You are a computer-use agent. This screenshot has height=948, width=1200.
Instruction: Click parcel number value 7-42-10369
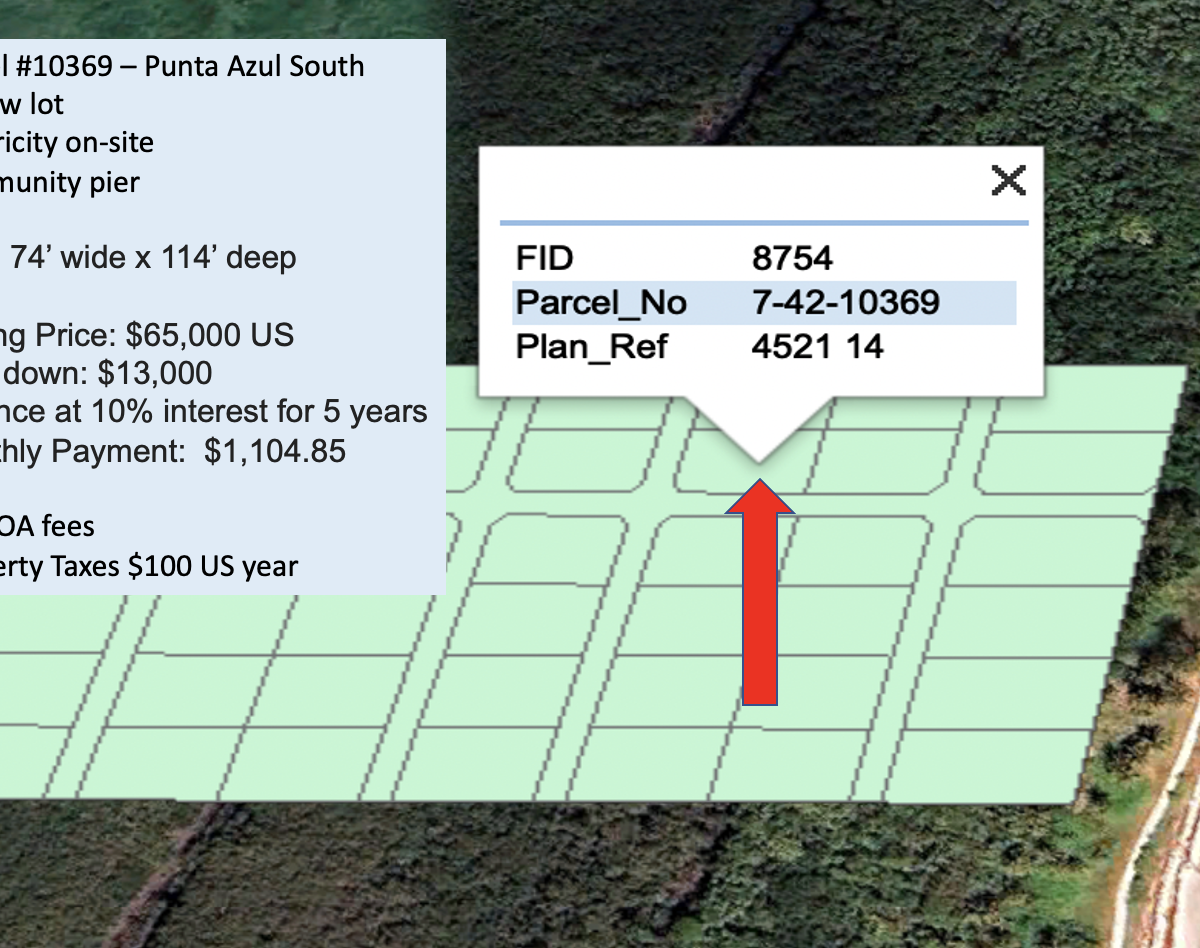click(x=845, y=302)
